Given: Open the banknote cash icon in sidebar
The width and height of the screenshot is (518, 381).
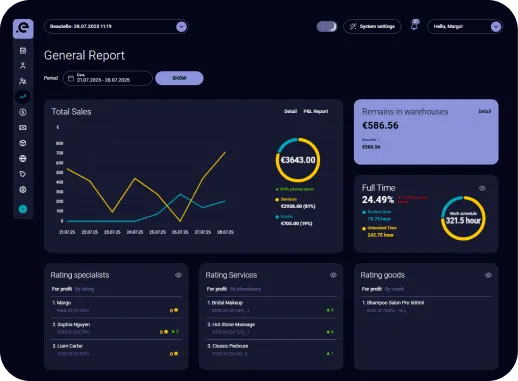Looking at the screenshot, I should click(x=23, y=128).
